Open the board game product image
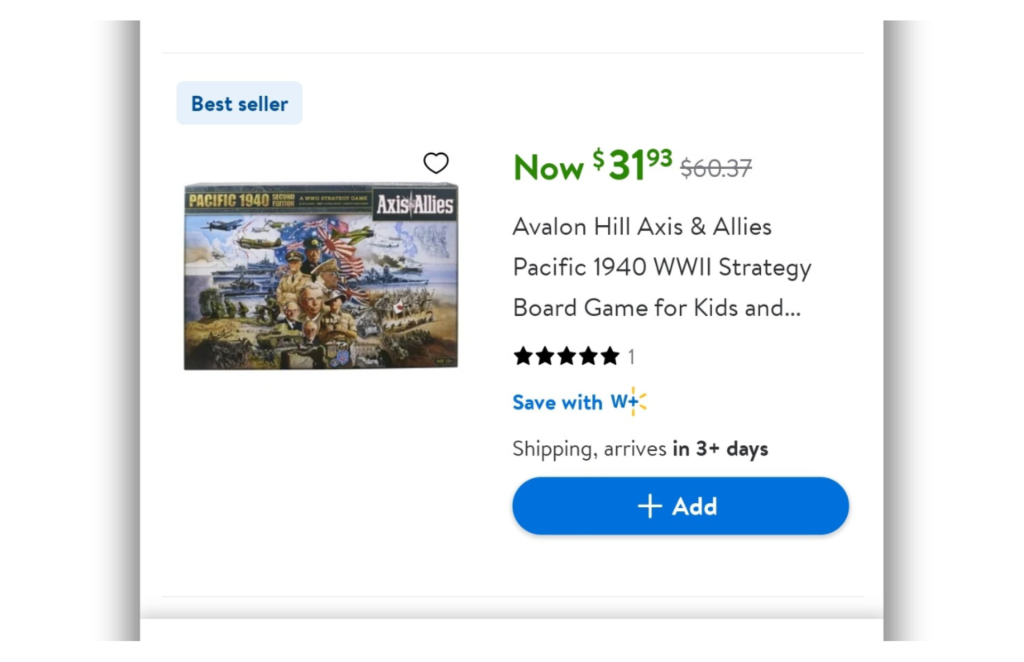 321,276
